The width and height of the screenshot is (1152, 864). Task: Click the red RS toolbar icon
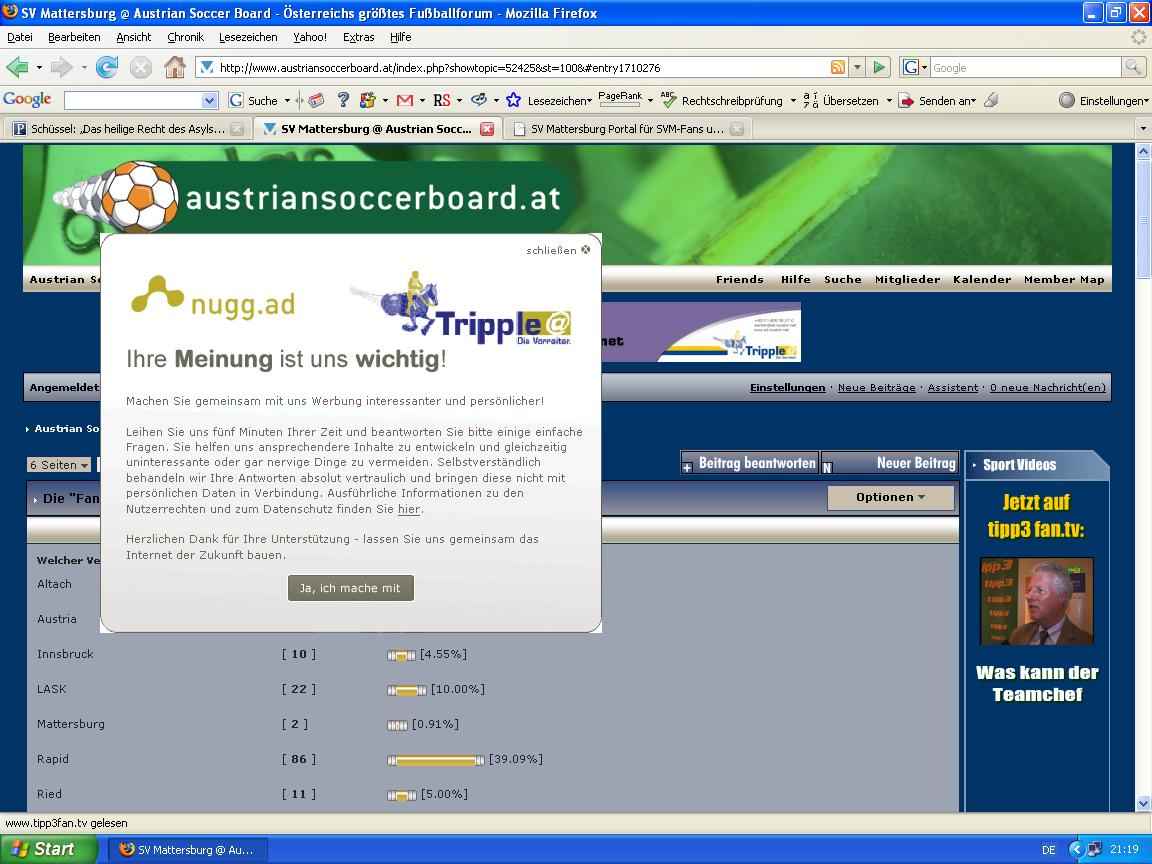[x=442, y=100]
